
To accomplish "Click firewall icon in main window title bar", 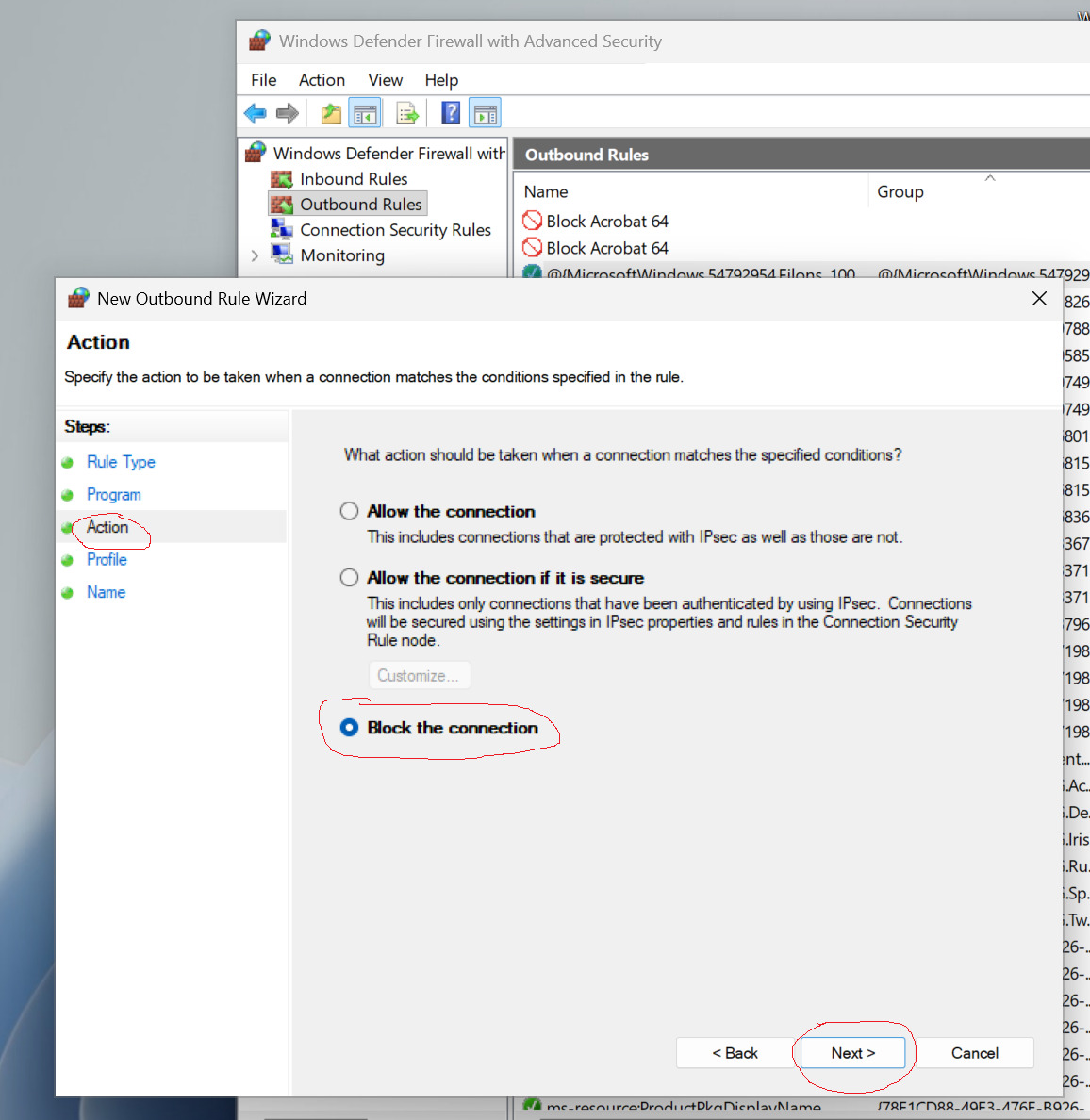I will point(260,40).
